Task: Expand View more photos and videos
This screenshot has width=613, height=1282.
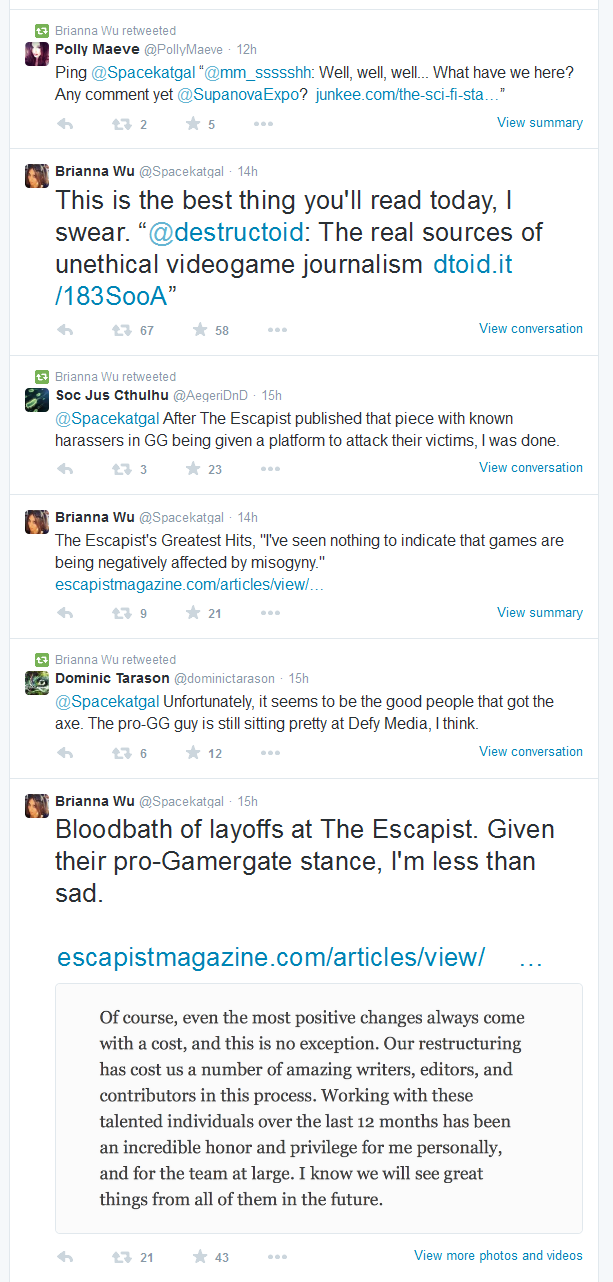Action: tap(498, 1255)
